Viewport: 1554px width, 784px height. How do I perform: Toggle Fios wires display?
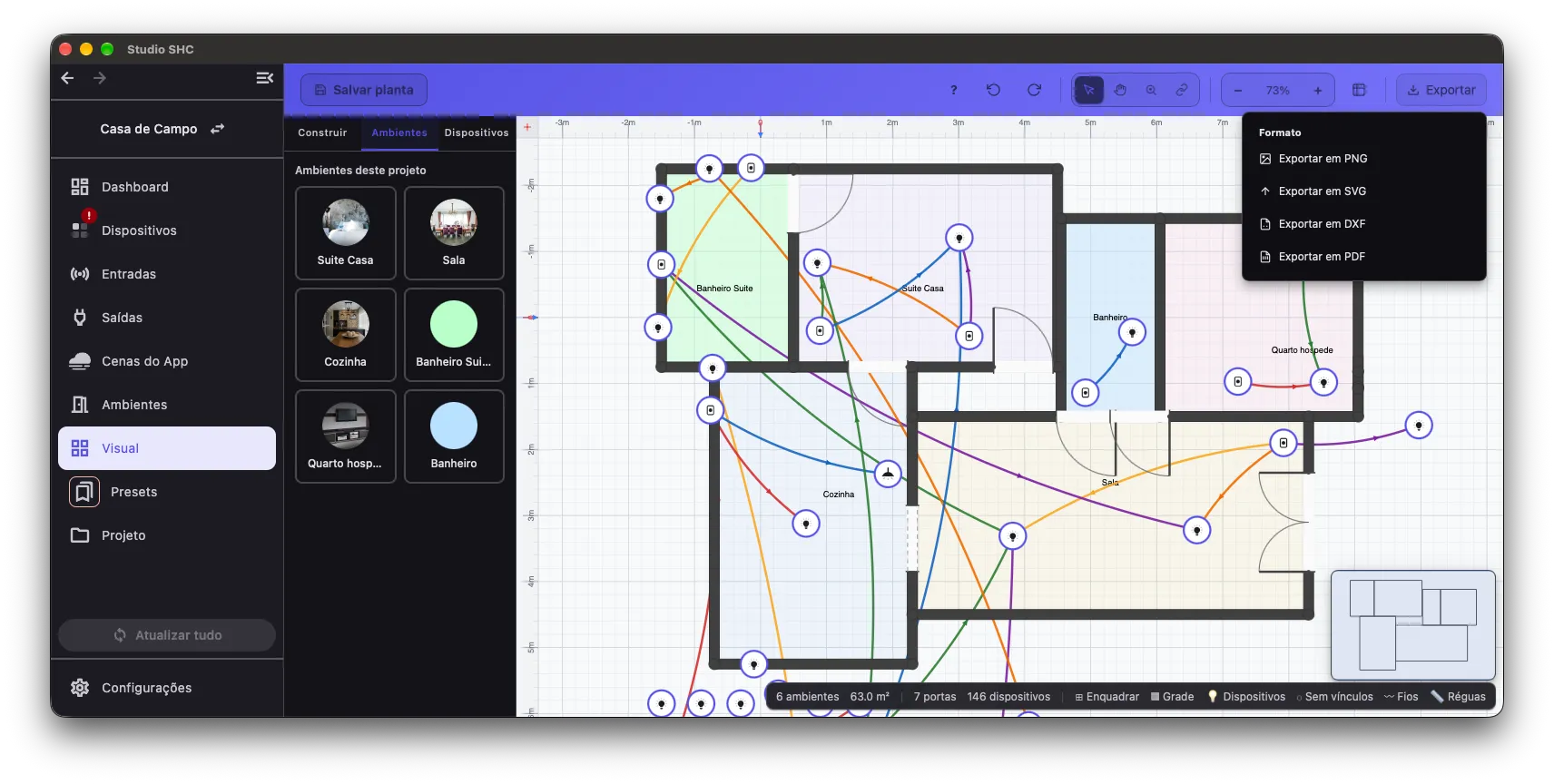coord(1402,697)
